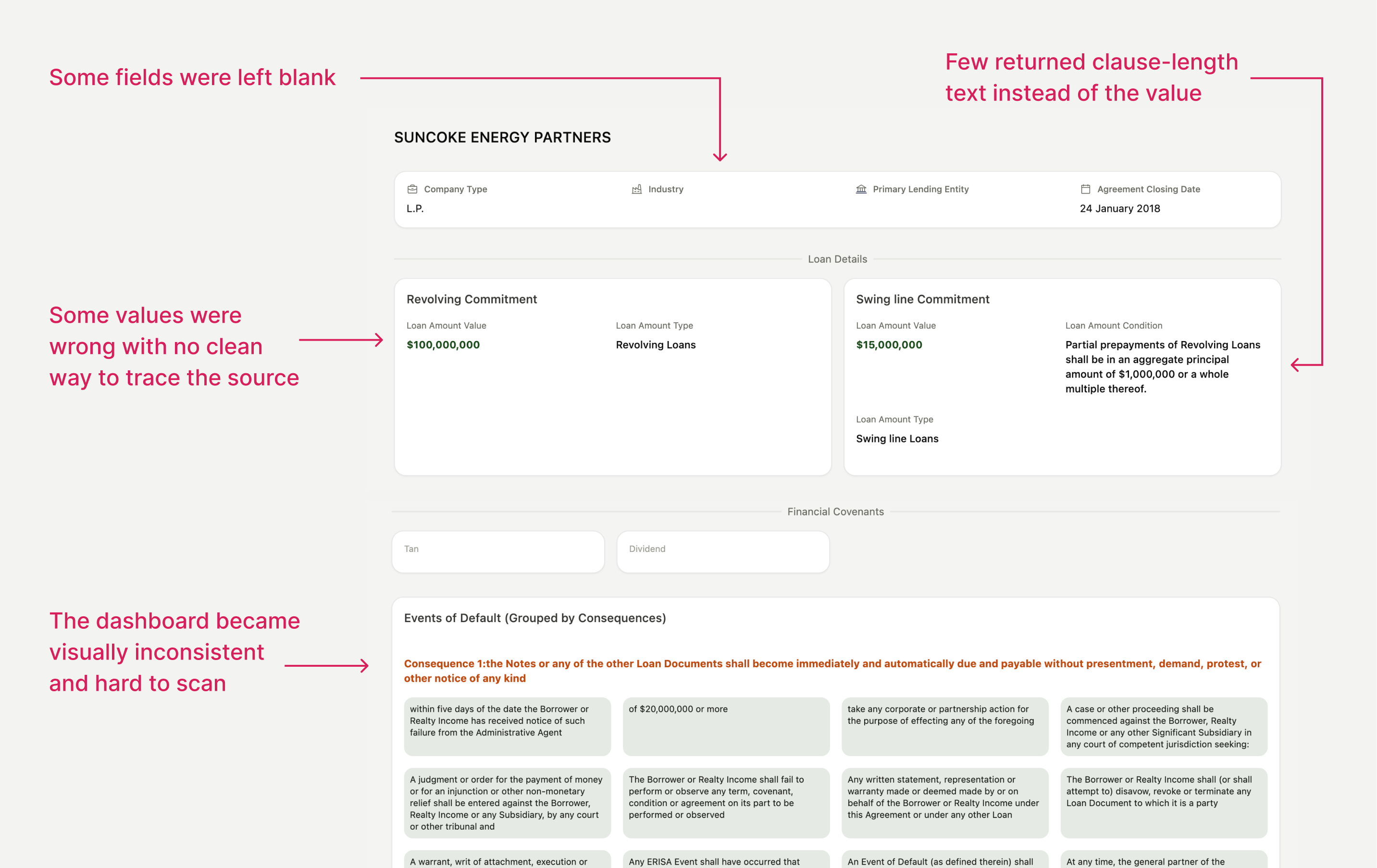Image resolution: width=1377 pixels, height=868 pixels.
Task: Click the 'Any written statement' event tile
Action: pos(945,802)
